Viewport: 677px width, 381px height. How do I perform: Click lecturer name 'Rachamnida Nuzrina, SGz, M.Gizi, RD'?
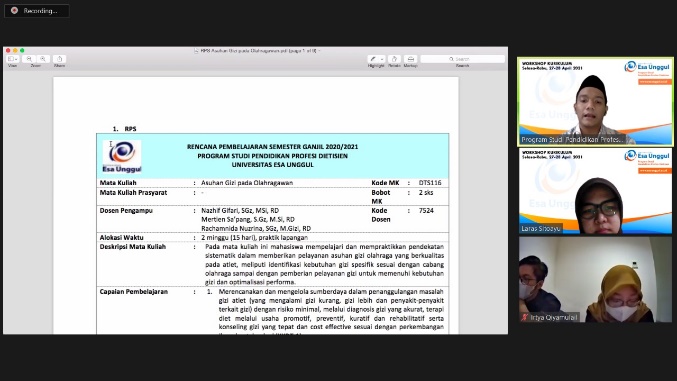[x=256, y=229]
